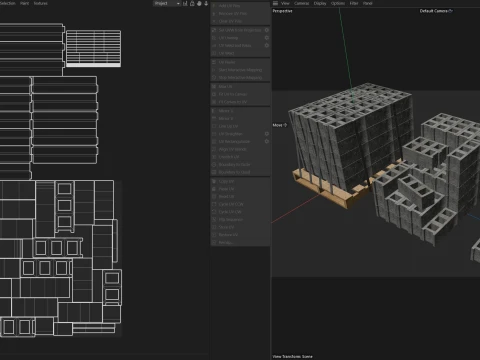
Task: Open options gear for UV Unwrap
Action: click(x=267, y=38)
